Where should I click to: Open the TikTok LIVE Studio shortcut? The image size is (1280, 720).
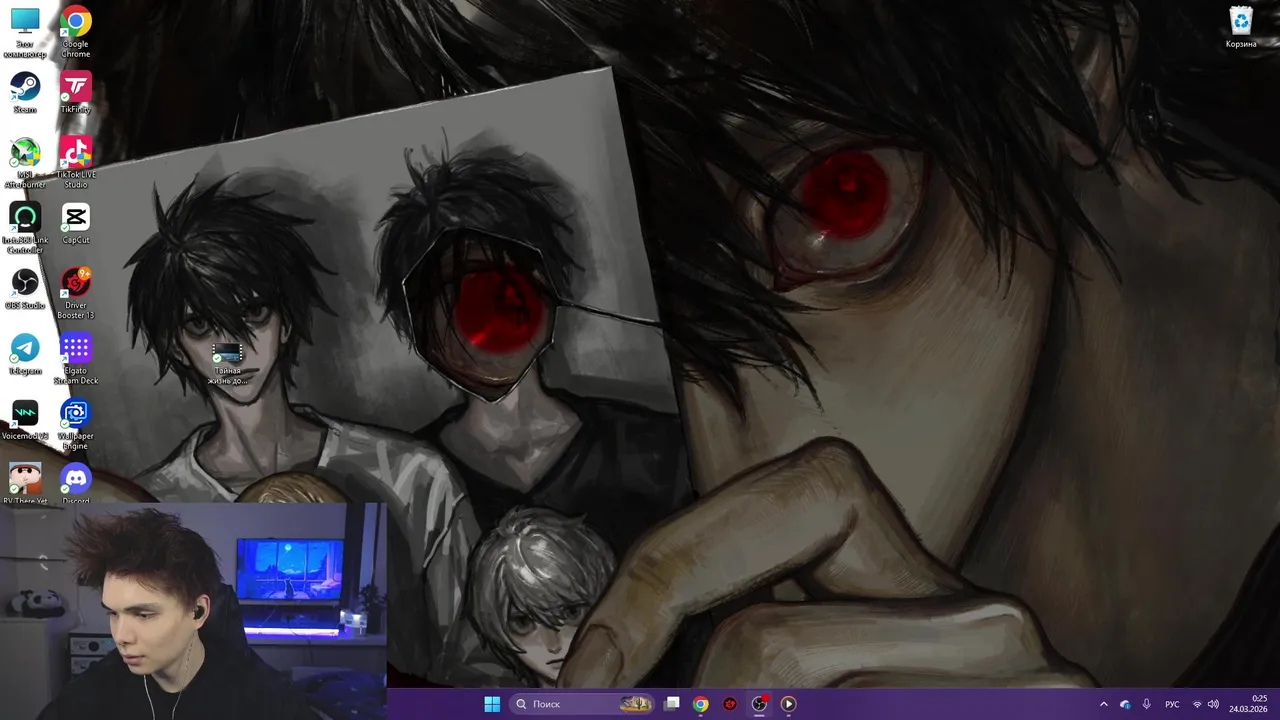pos(76,163)
